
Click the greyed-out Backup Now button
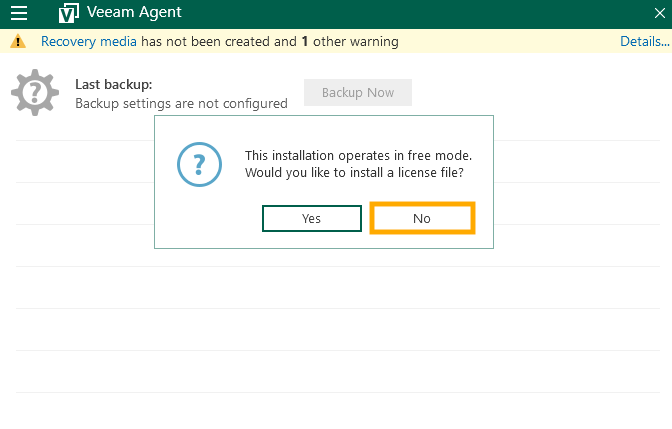point(357,92)
